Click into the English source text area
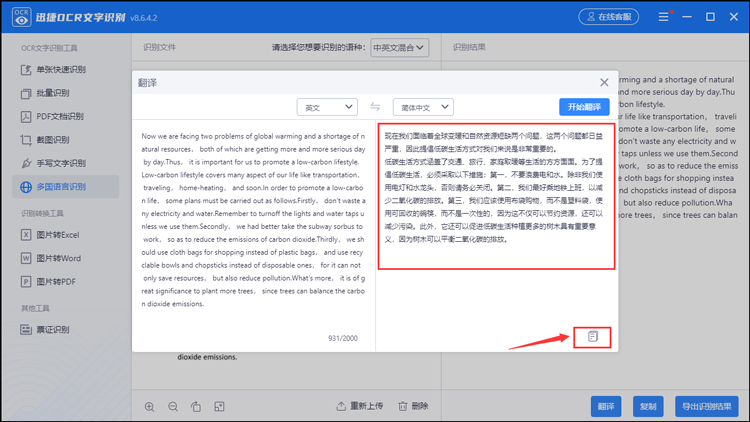 254,220
